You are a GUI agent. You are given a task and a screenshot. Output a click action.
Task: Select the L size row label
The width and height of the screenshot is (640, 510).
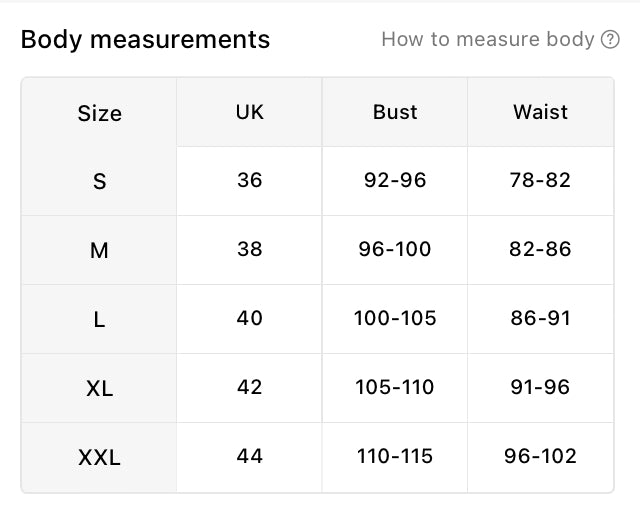click(99, 319)
